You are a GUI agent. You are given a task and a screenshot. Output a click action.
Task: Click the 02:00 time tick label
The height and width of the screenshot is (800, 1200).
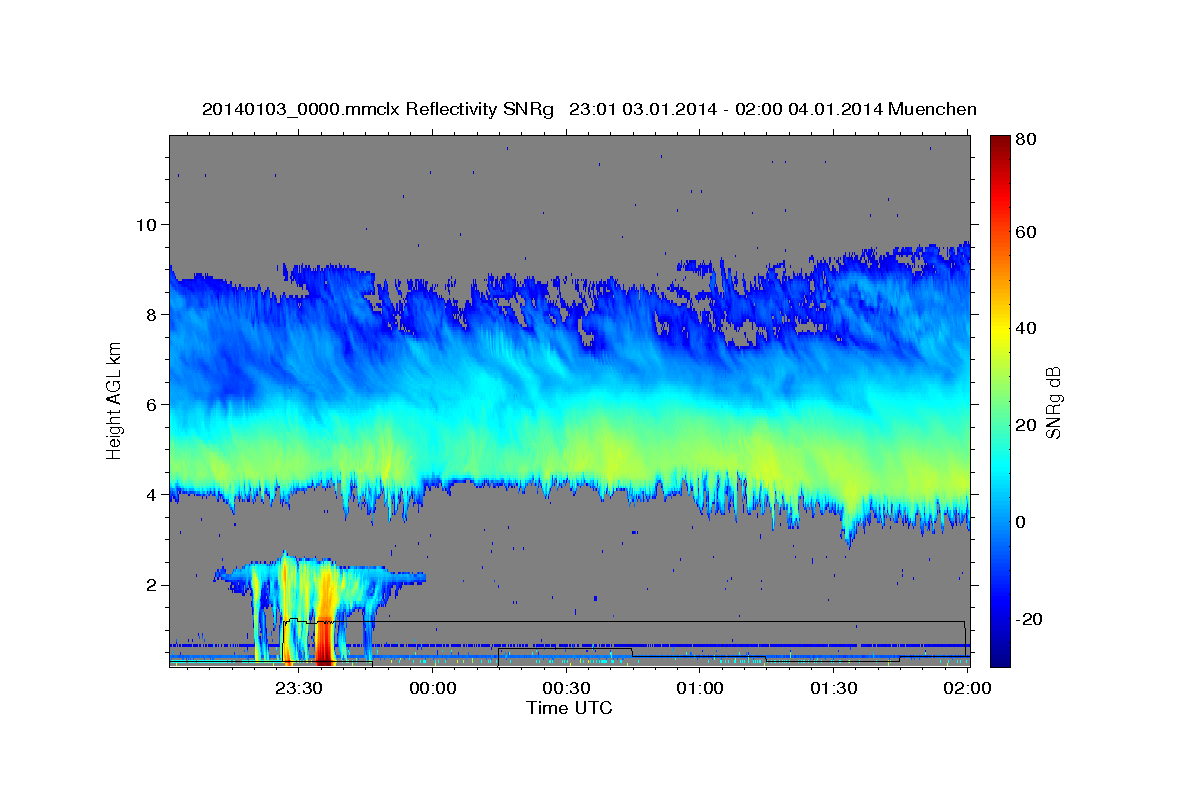(967, 688)
